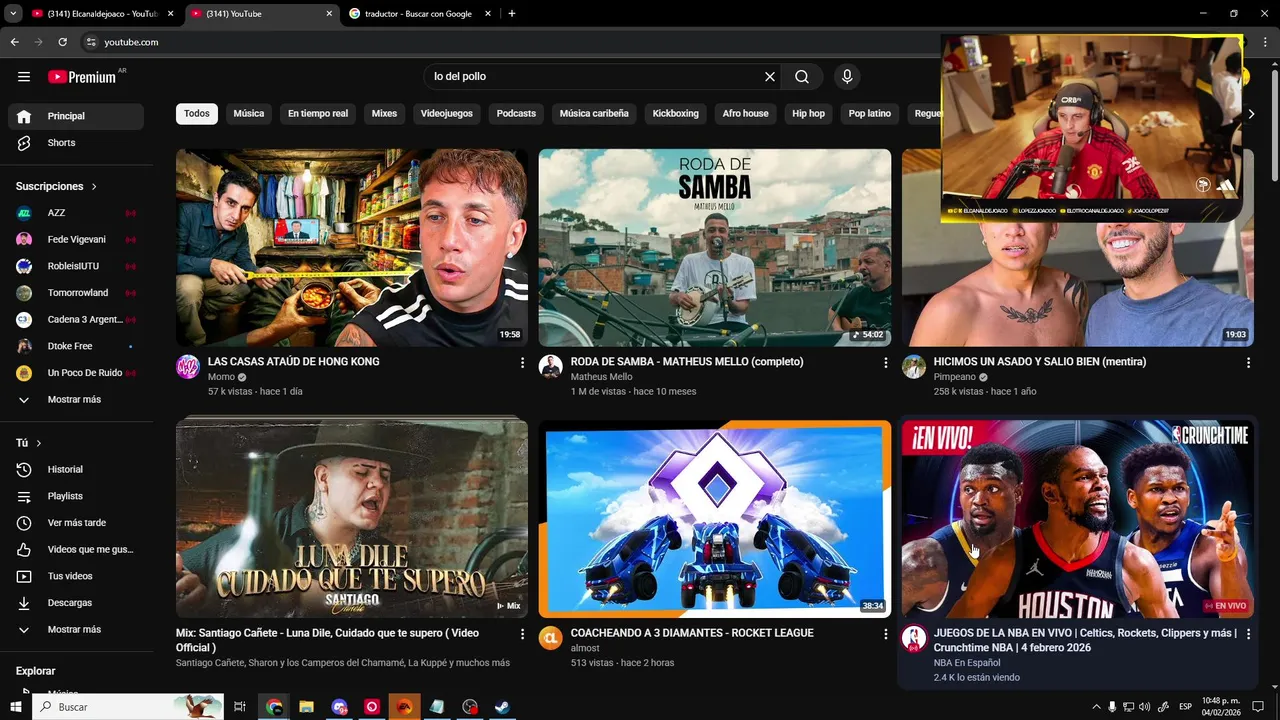Open options for JUEGOS DE LA NBA video

click(x=1248, y=634)
